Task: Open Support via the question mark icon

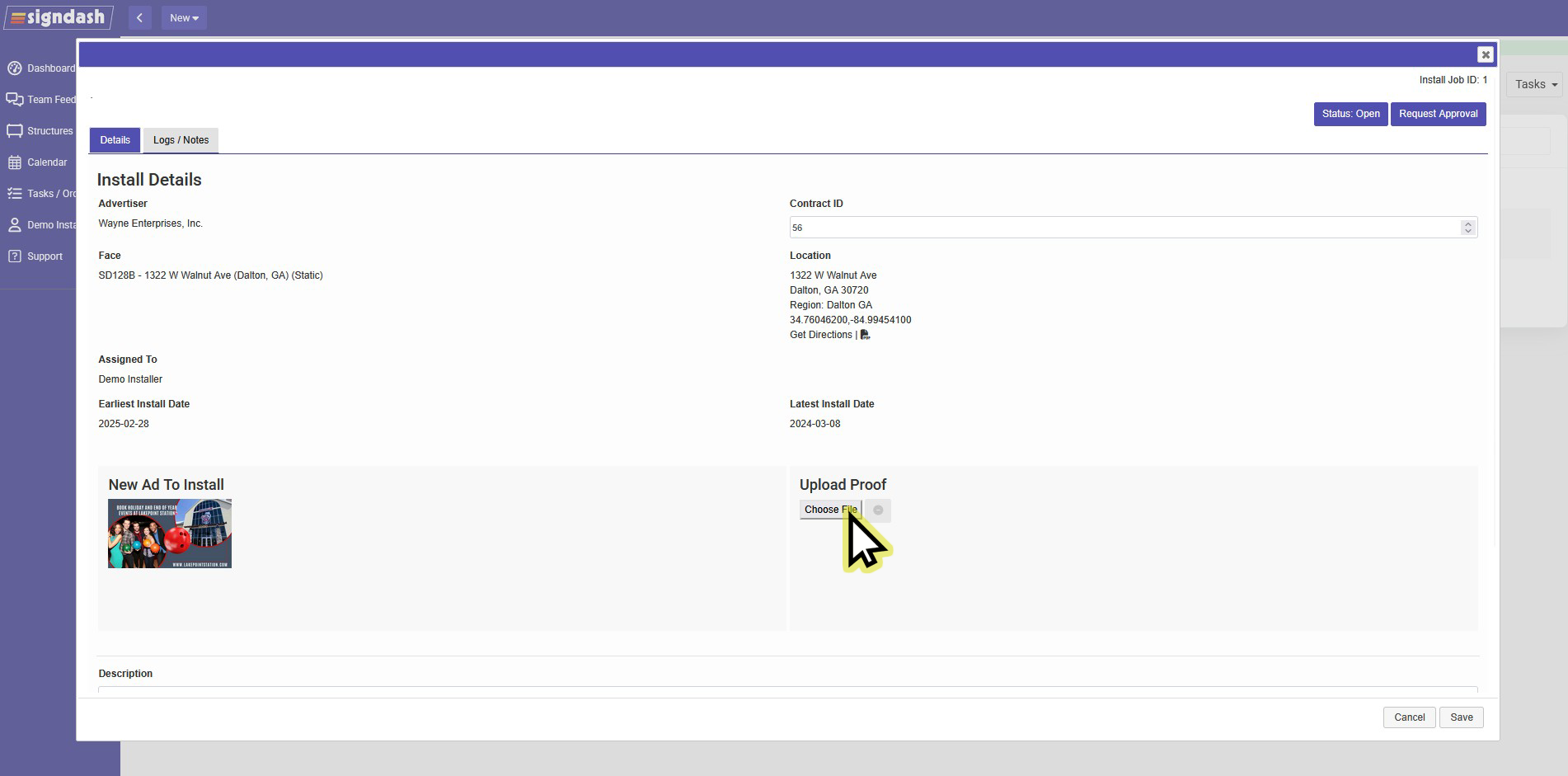Action: pos(15,256)
